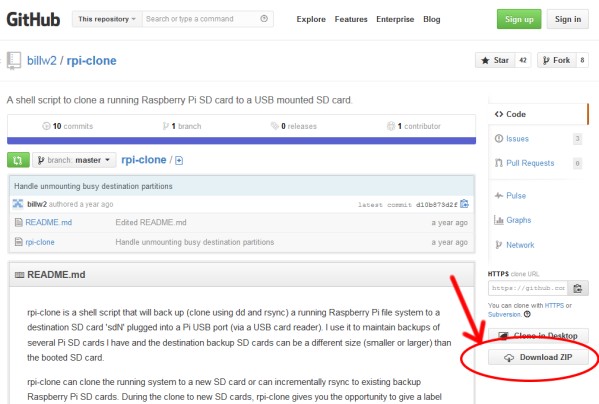The image size is (599, 404).
Task: Open rpi-clone repository title link
Action: point(92,61)
